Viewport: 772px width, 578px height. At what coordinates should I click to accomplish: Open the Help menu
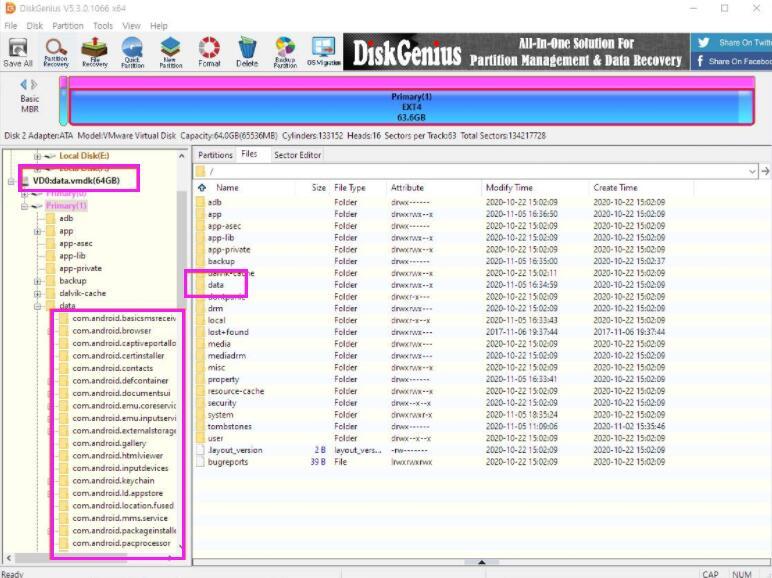(159, 26)
